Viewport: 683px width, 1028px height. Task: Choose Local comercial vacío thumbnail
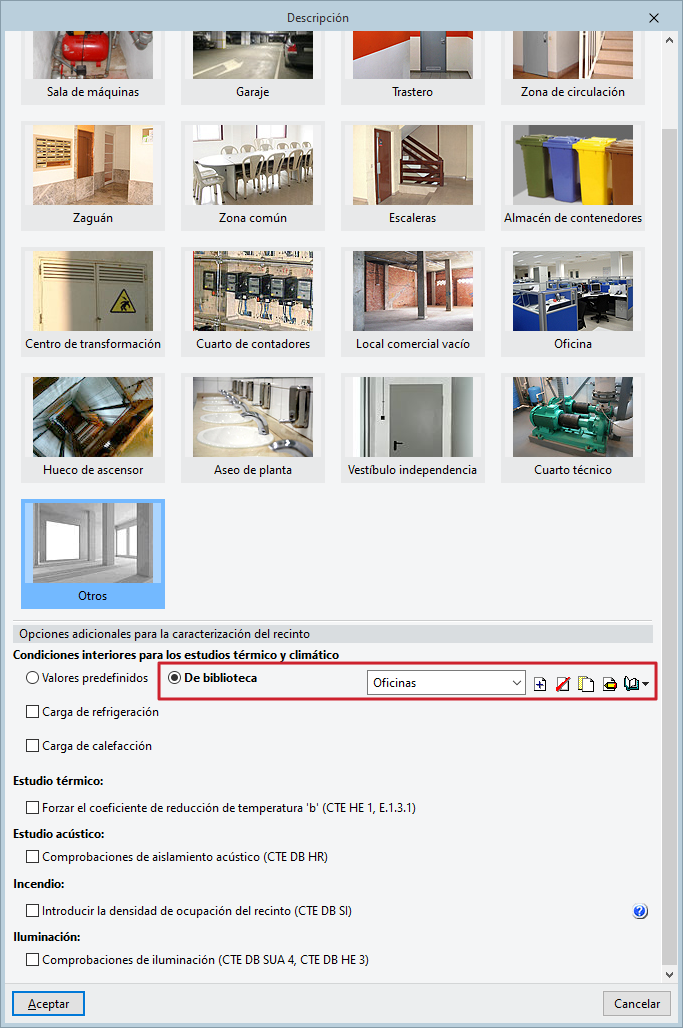click(413, 302)
